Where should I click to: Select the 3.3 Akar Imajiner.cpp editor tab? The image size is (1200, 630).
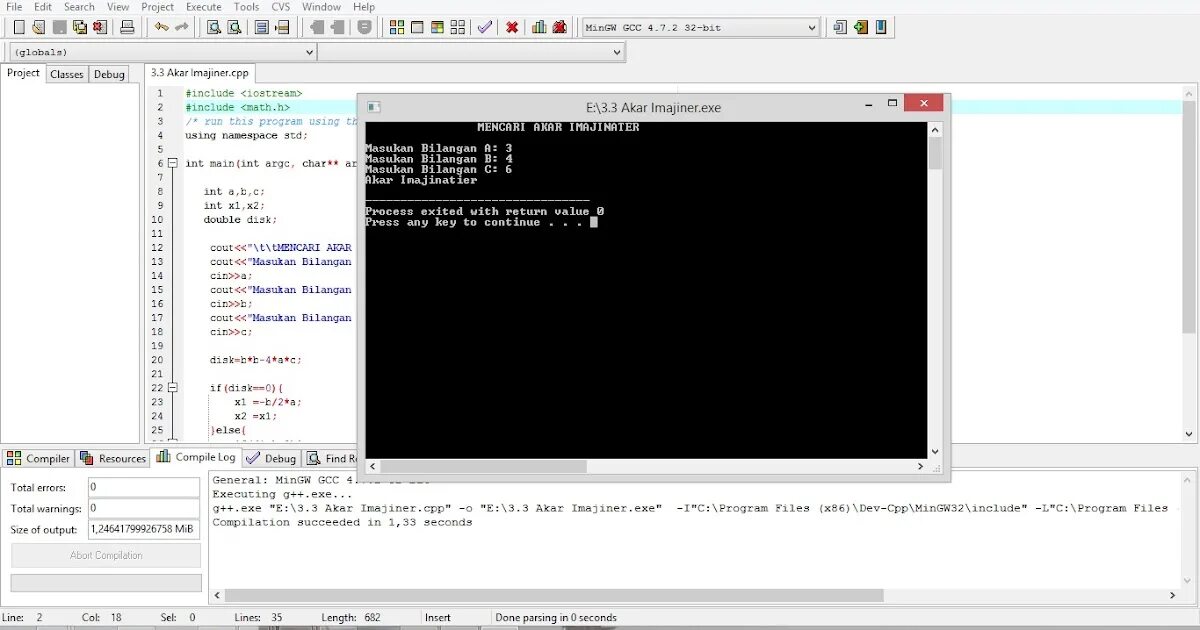coord(200,73)
